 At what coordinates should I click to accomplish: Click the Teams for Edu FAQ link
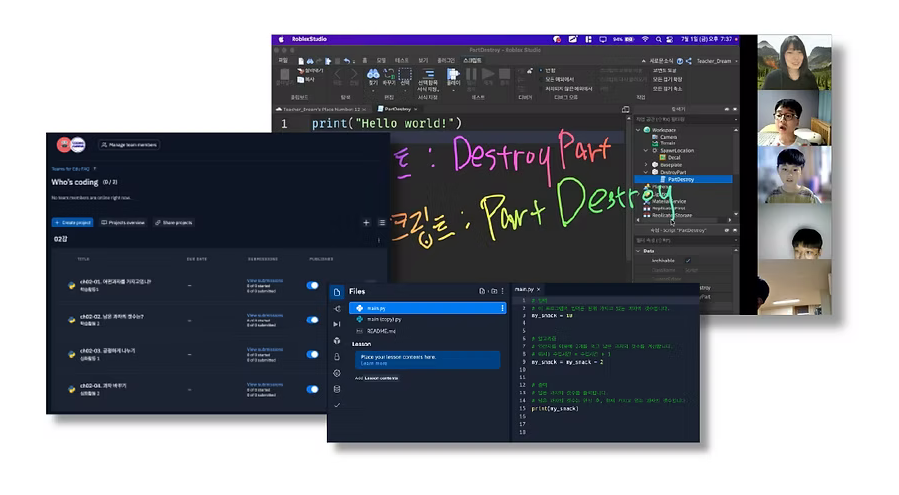(71, 169)
